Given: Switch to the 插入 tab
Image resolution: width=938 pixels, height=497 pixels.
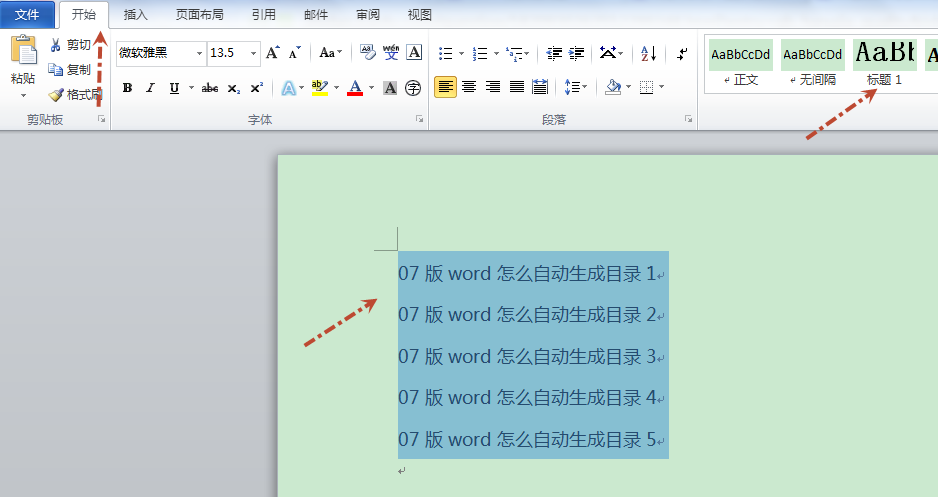Looking at the screenshot, I should click(136, 14).
